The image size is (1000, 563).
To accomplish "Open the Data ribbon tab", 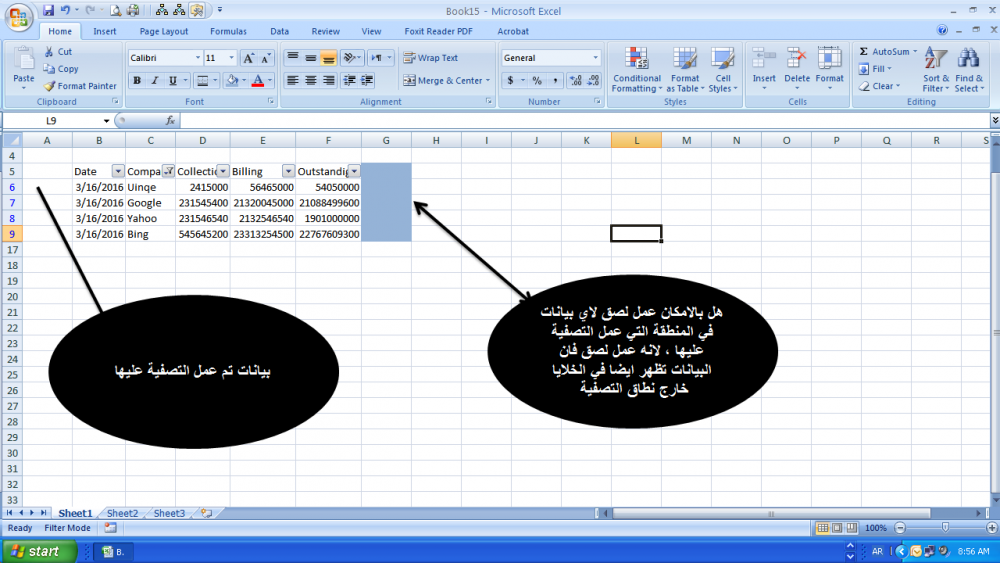I will (x=279, y=31).
